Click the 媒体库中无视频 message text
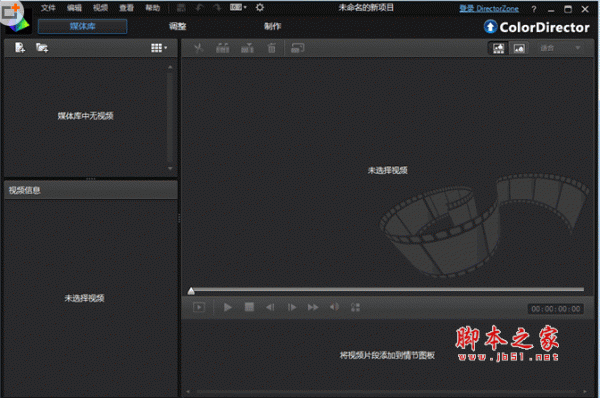 tap(85, 116)
